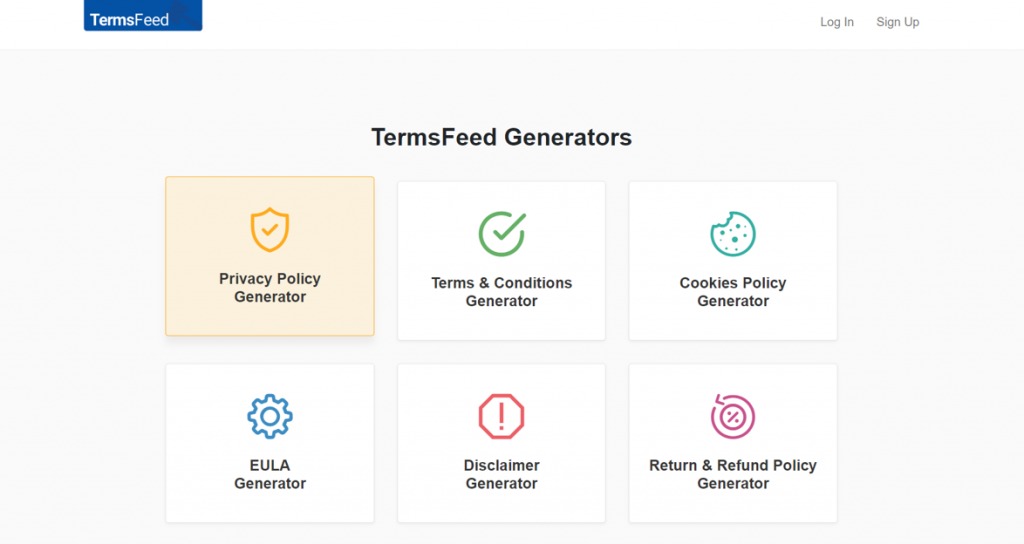This screenshot has height=544, width=1024.
Task: Click the "TermsFeed Generators" page heading
Action: pyautogui.click(x=502, y=137)
